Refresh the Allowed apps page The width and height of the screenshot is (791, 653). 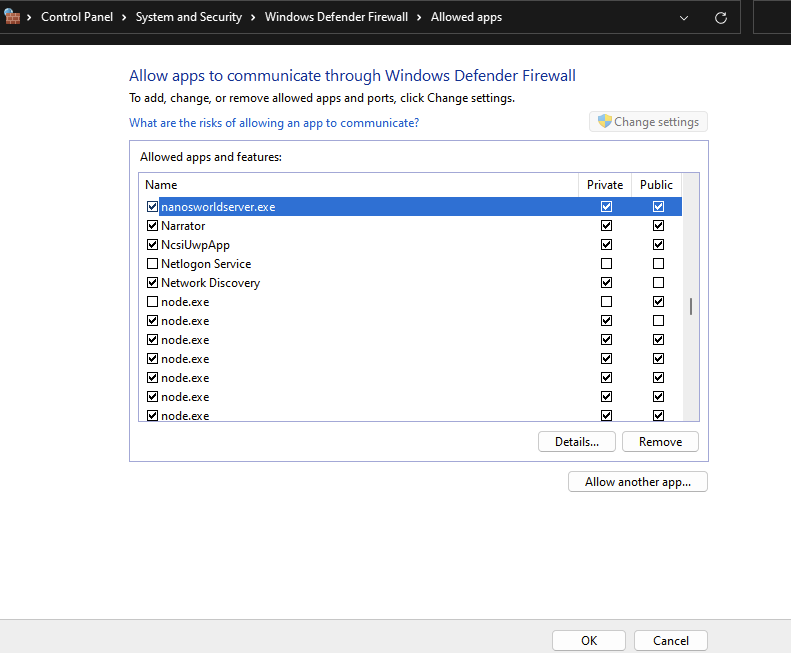(721, 18)
